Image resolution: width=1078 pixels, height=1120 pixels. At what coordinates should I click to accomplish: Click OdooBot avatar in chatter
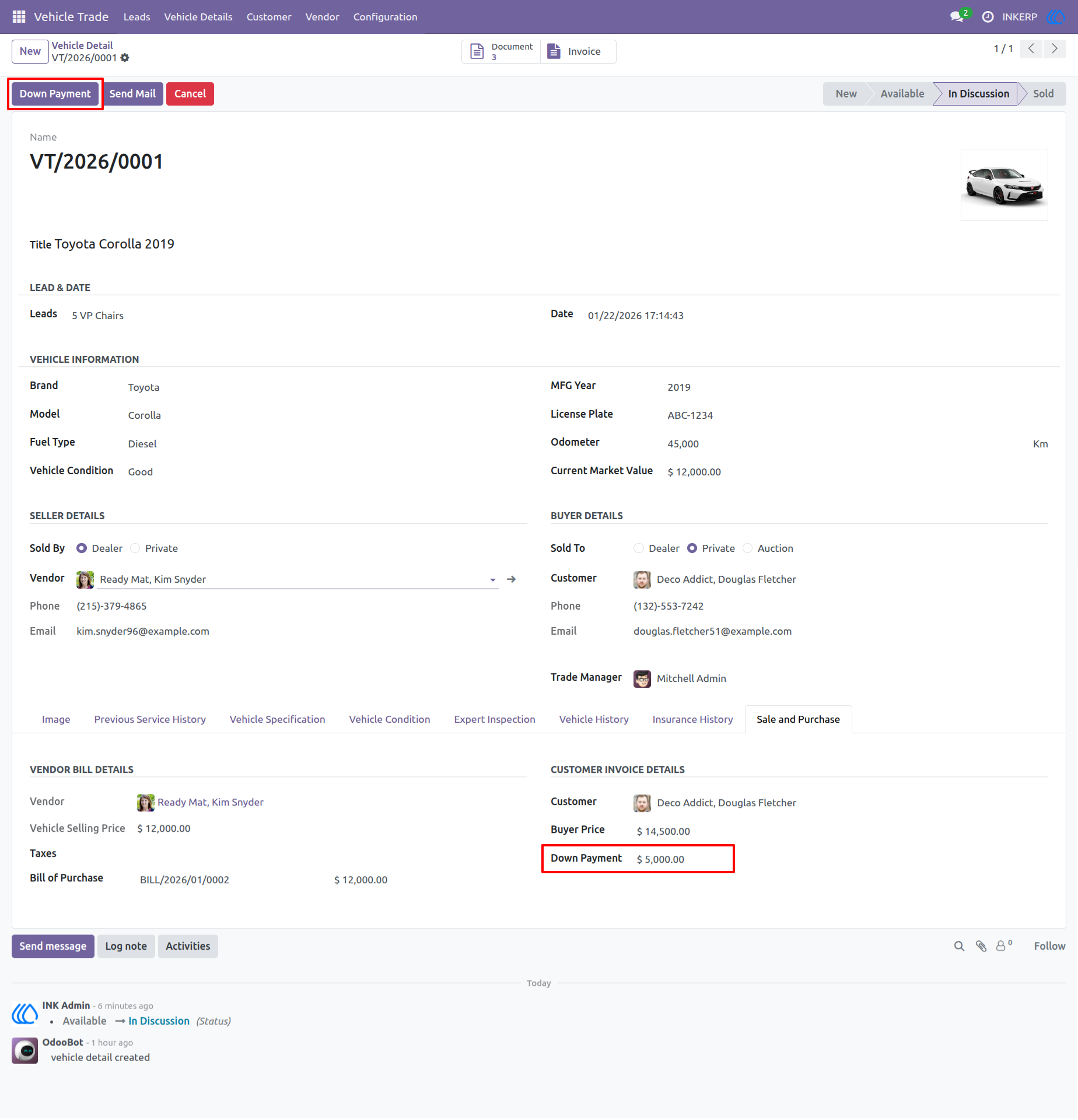pyautogui.click(x=24, y=1051)
